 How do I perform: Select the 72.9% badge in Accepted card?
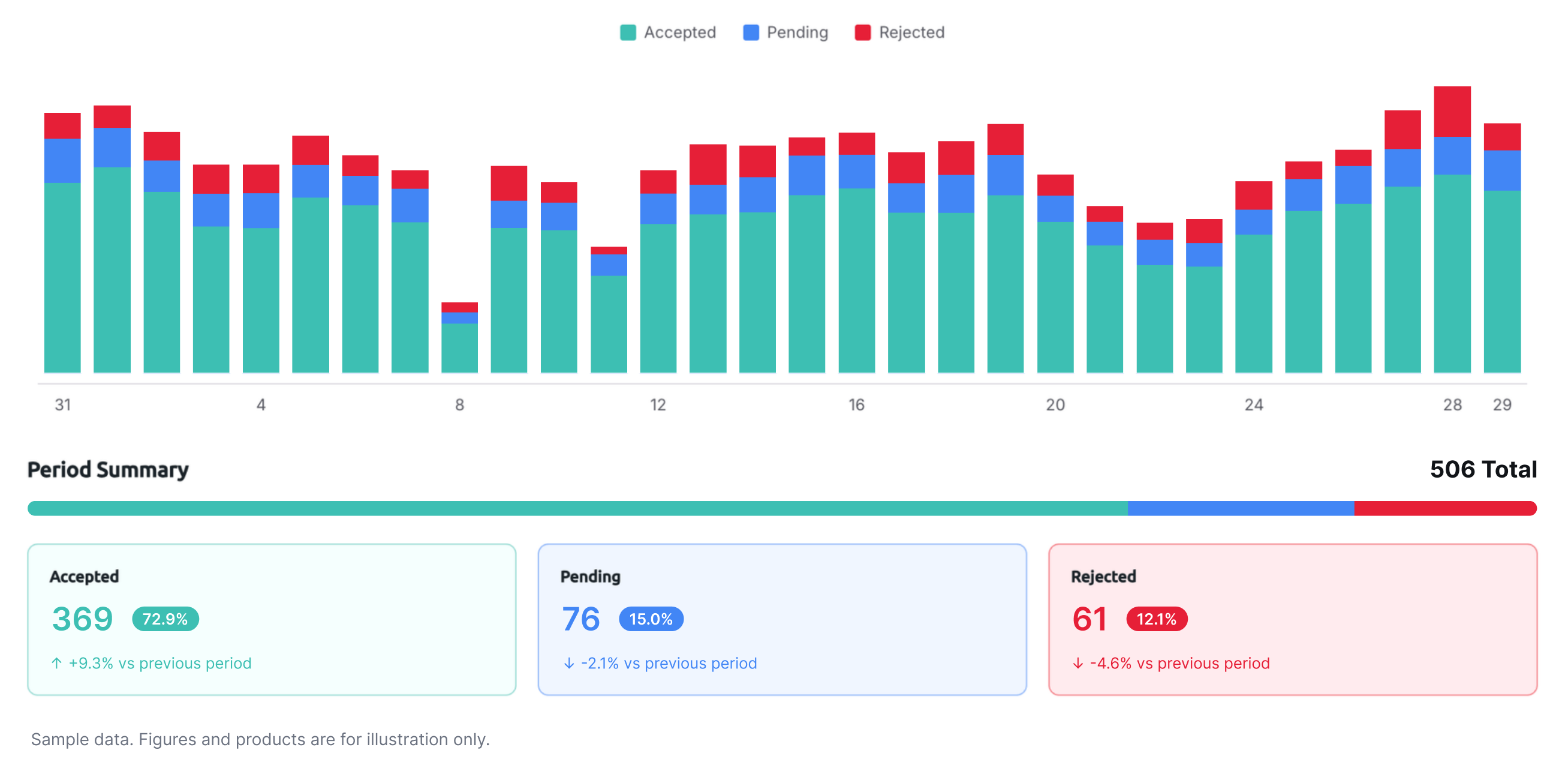click(x=165, y=619)
